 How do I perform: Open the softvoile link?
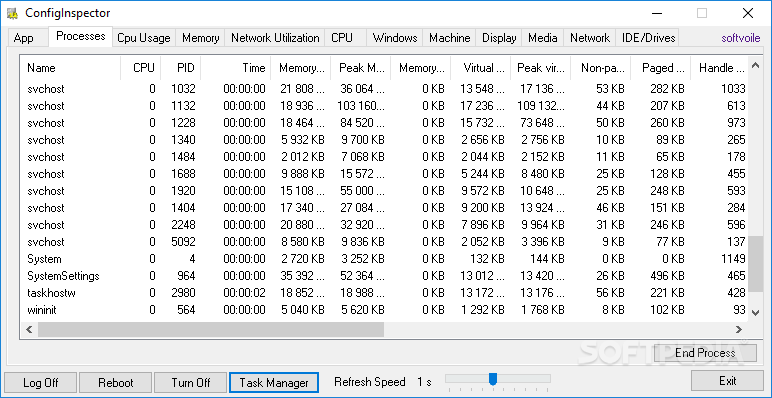click(741, 38)
